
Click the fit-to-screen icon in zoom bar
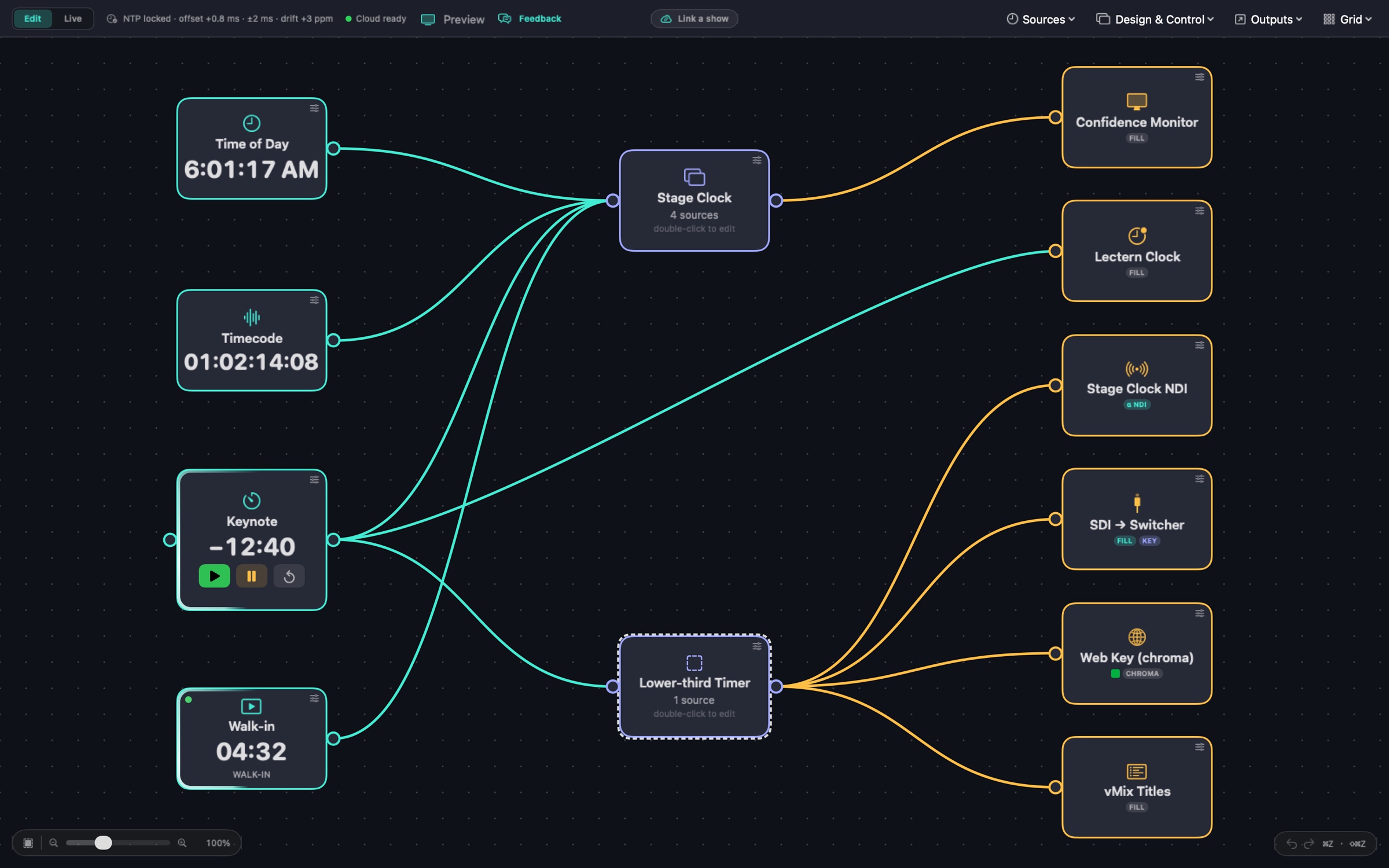[x=28, y=843]
